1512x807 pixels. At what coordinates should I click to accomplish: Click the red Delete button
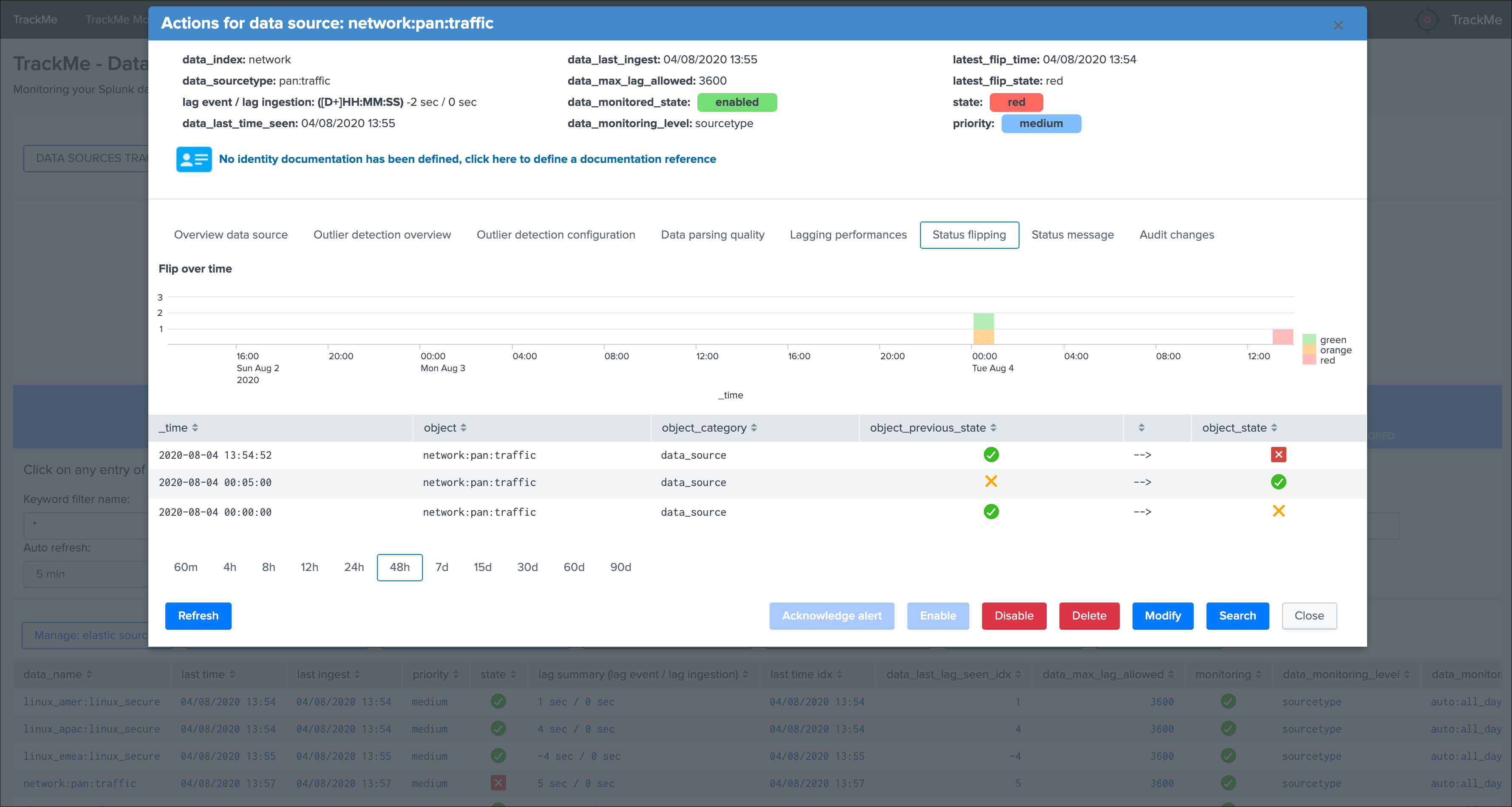point(1089,616)
